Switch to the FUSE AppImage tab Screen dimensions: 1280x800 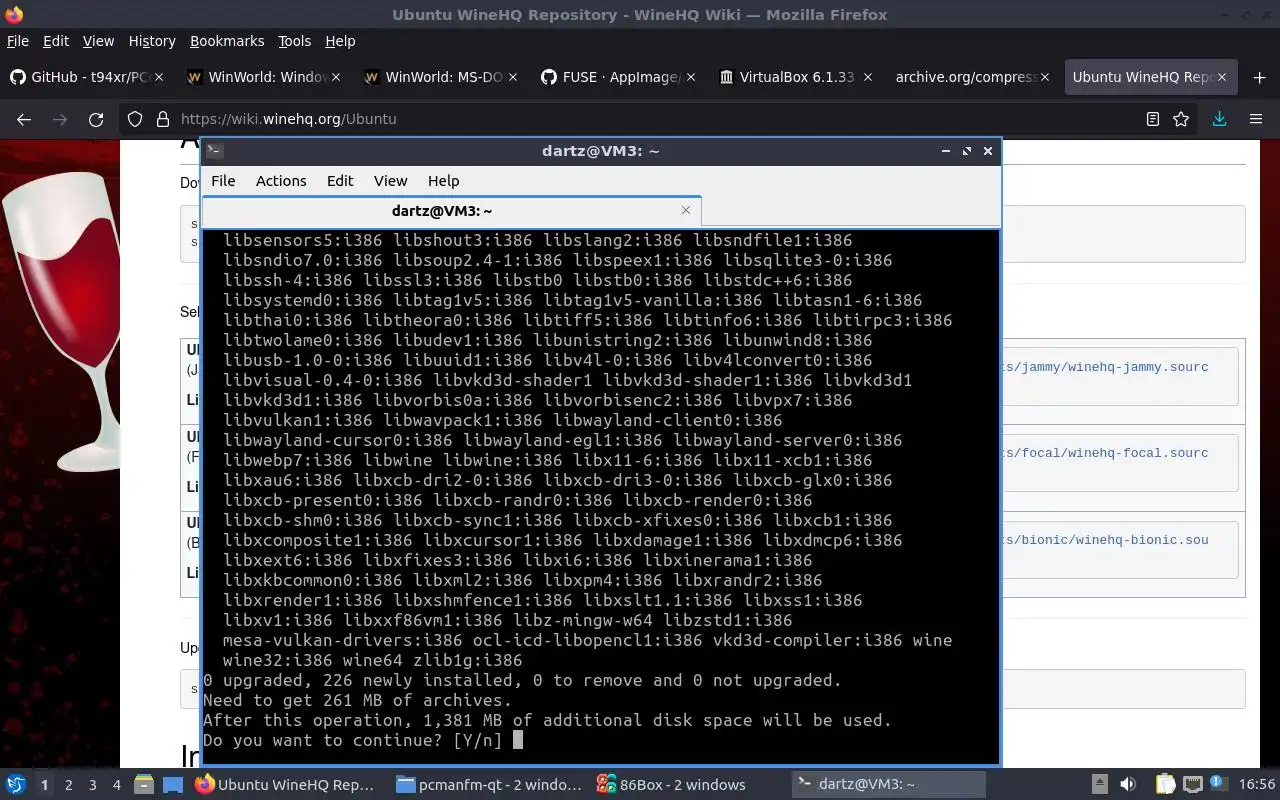click(x=619, y=77)
